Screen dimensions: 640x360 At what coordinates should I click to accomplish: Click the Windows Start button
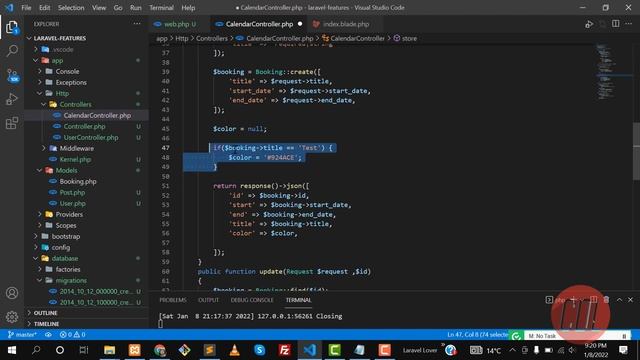tap(12, 350)
